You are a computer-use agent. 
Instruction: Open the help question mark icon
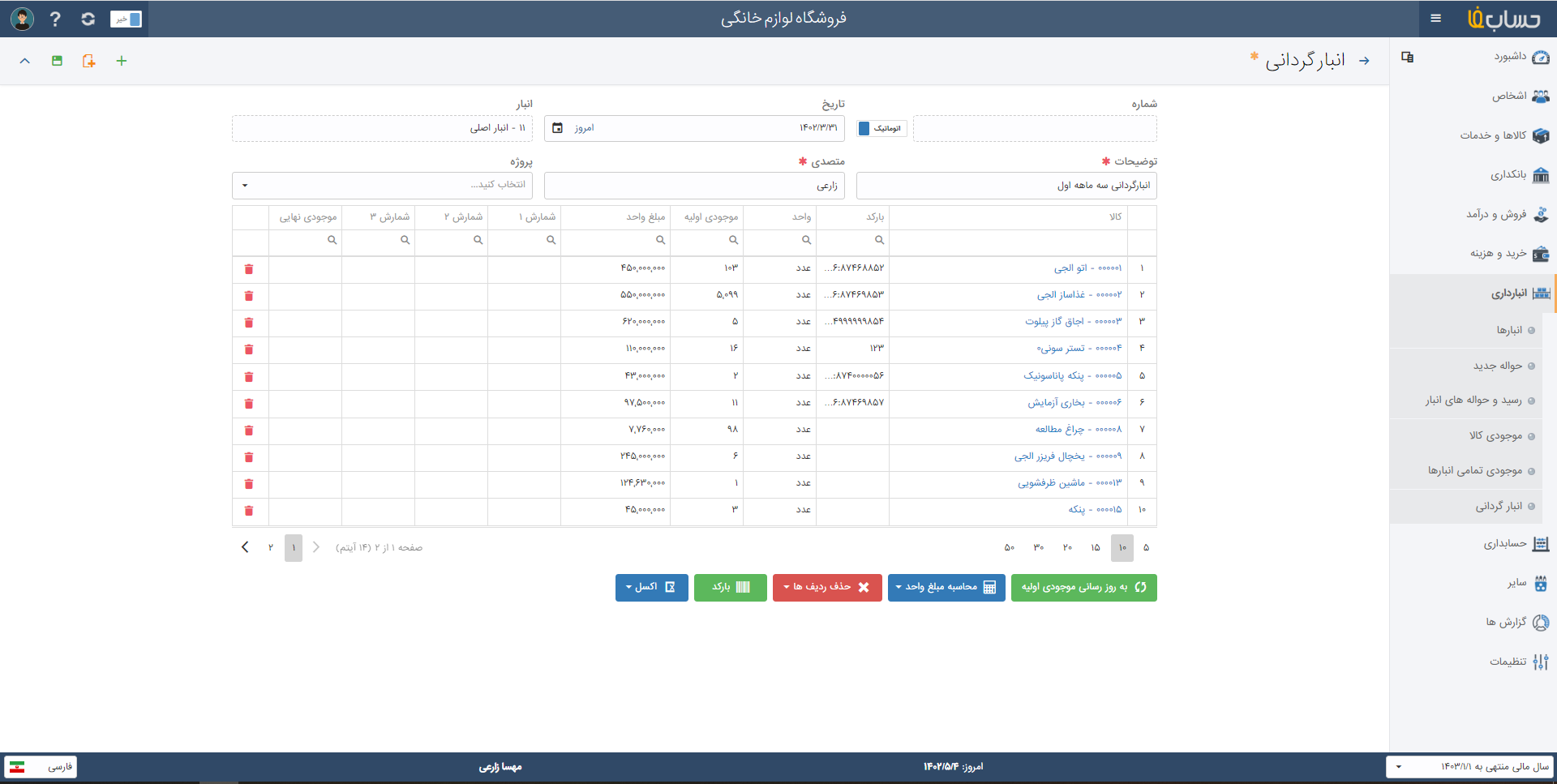[x=55, y=19]
